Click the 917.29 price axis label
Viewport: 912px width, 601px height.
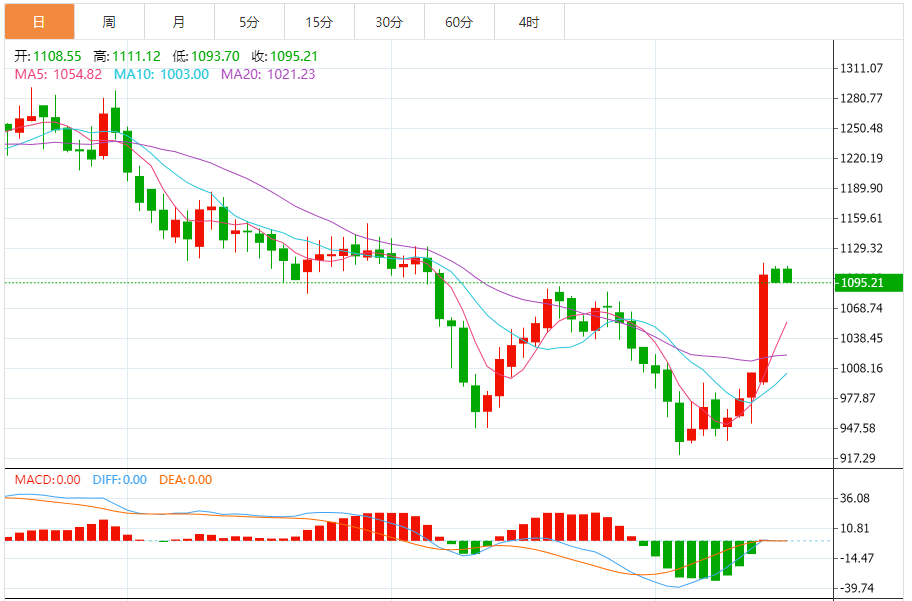(858, 458)
